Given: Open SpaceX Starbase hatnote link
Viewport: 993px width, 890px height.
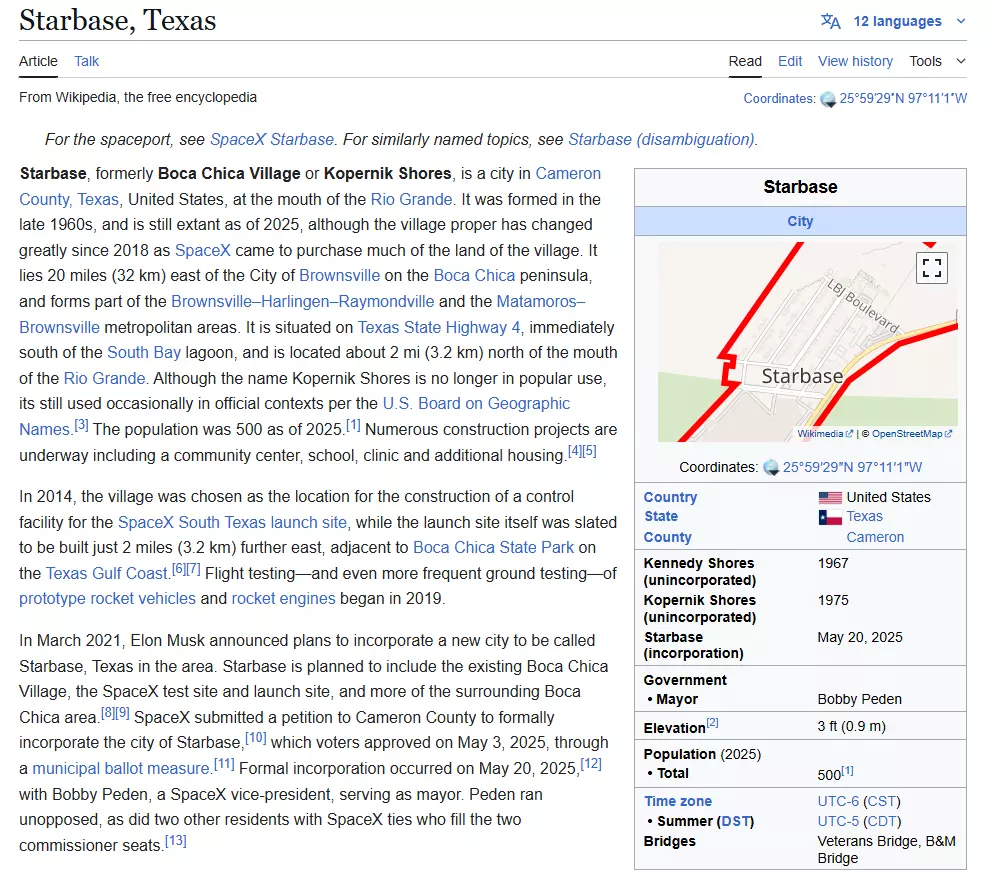Looking at the screenshot, I should [x=272, y=139].
